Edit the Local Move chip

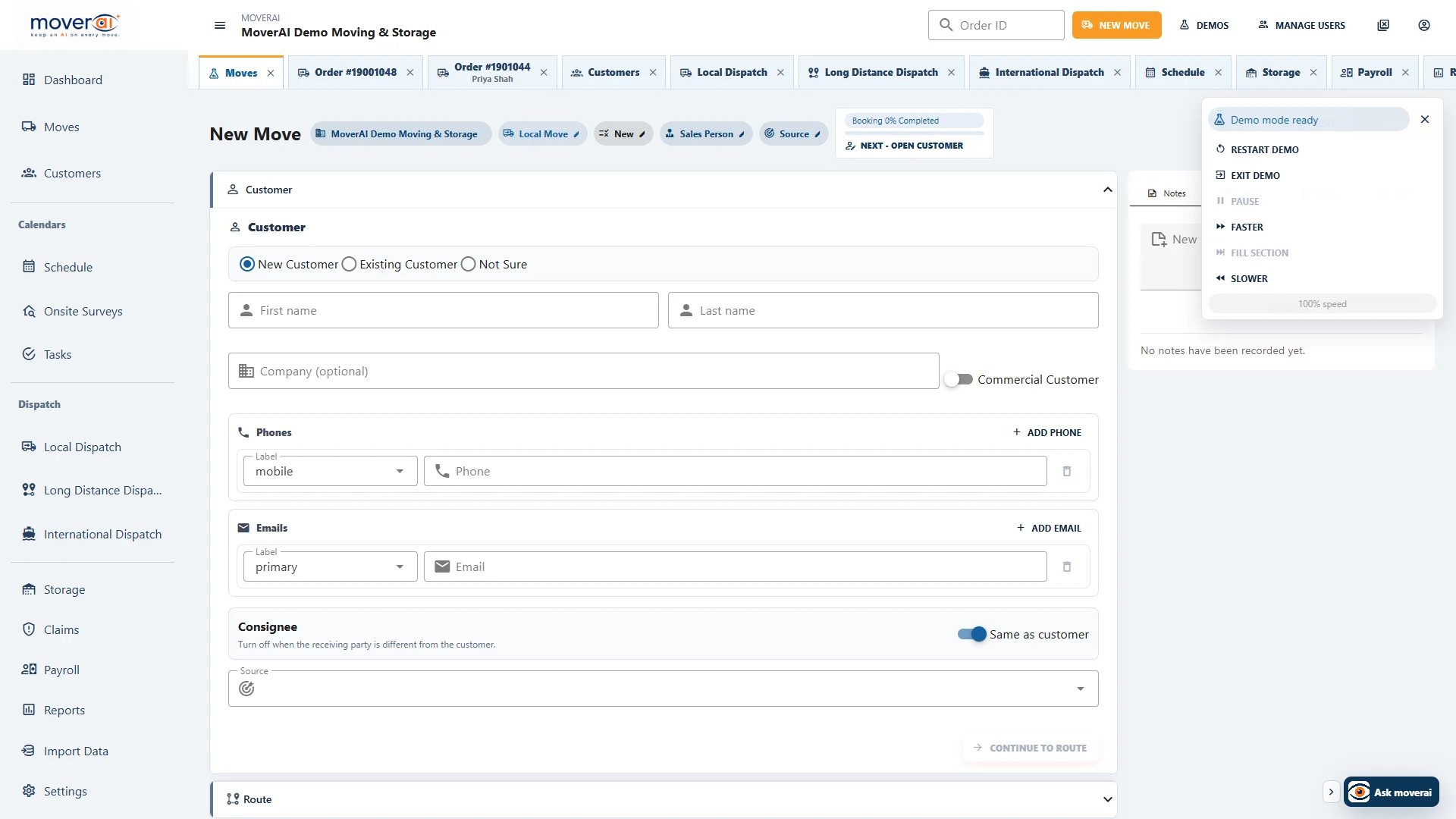542,133
